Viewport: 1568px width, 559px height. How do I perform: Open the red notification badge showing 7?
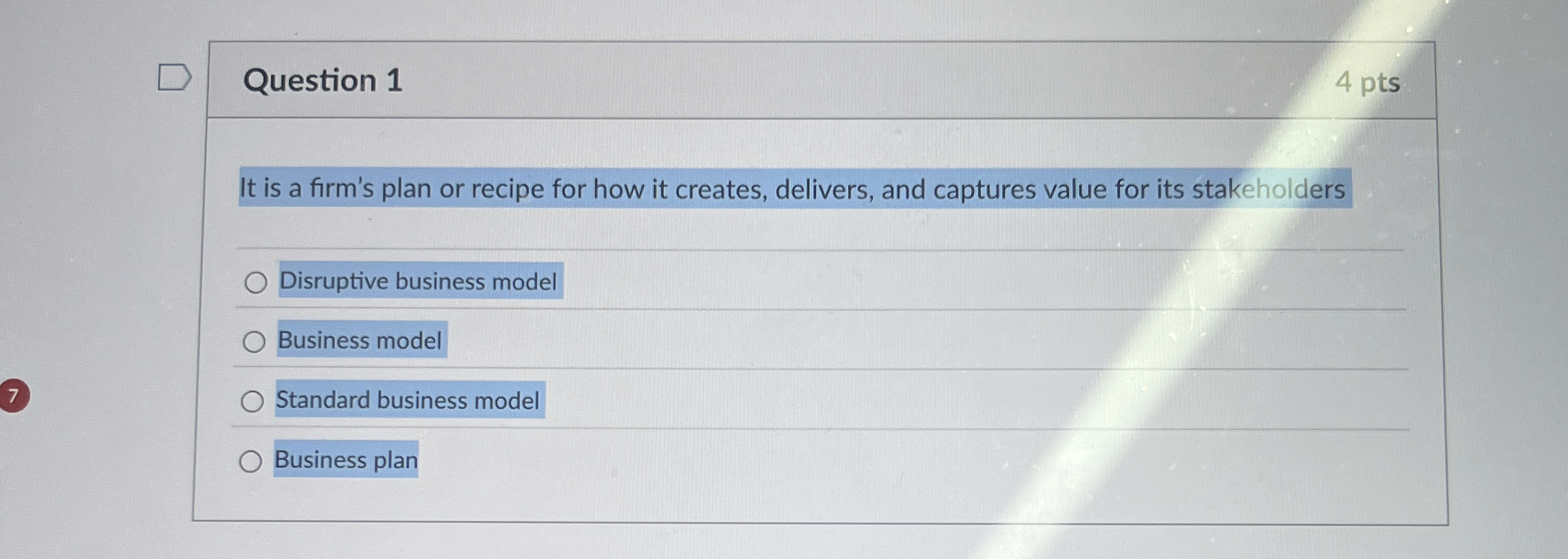tap(15, 395)
